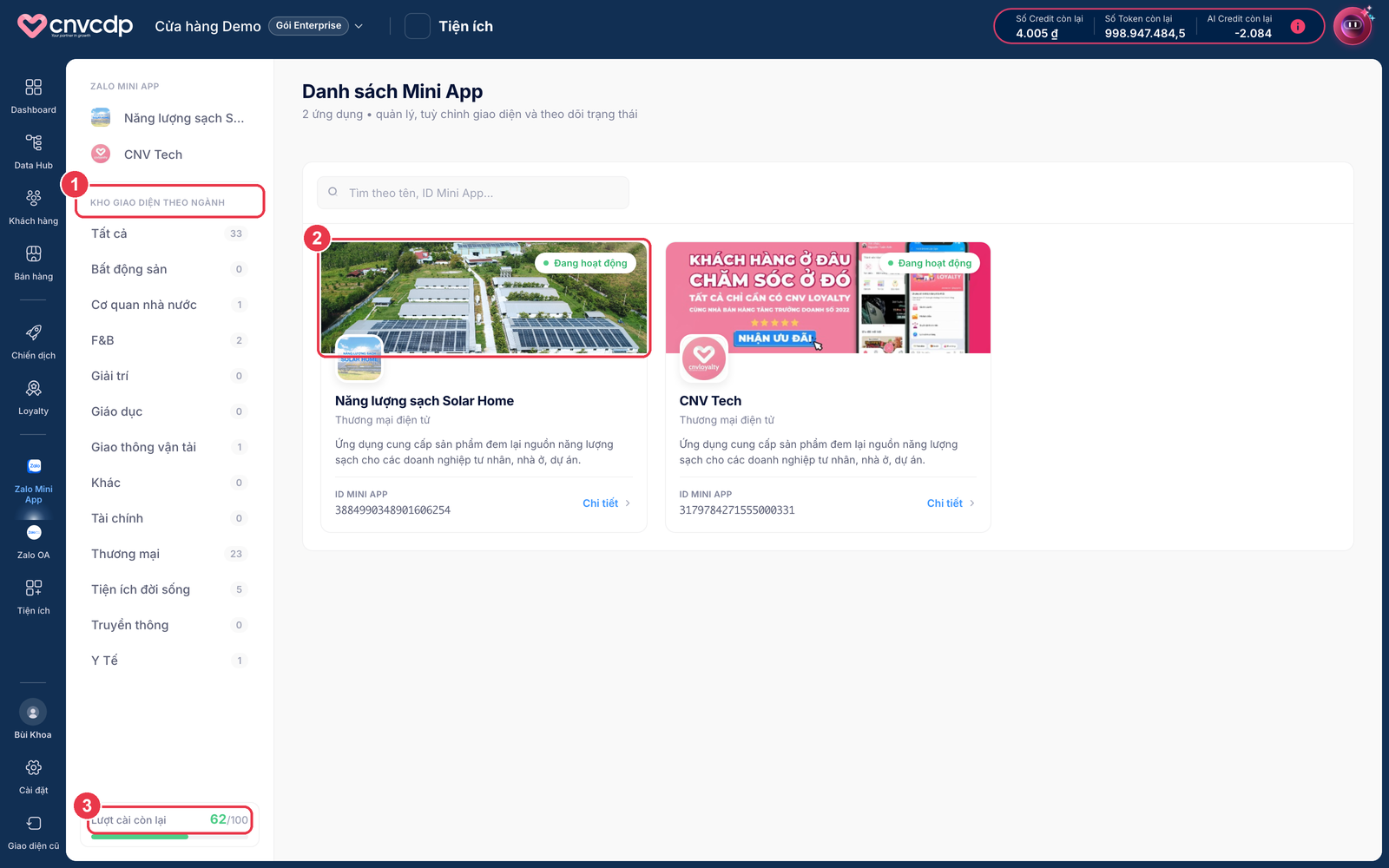Click the AI Credit còn lại value
Viewport: 1389px width, 868px height.
tap(1253, 34)
